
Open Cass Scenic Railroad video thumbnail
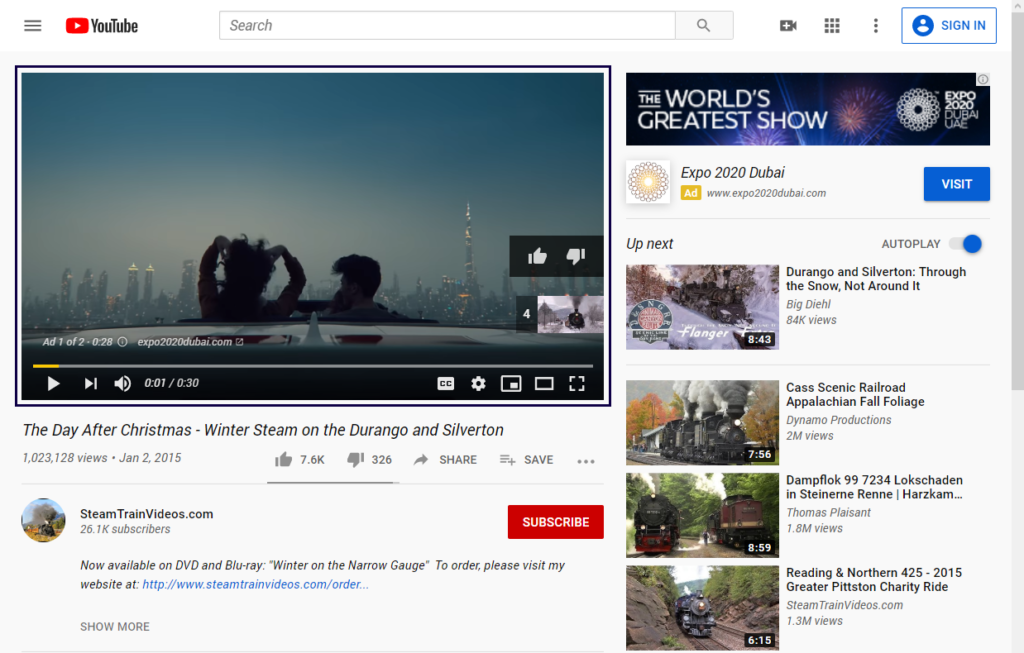pyautogui.click(x=702, y=422)
